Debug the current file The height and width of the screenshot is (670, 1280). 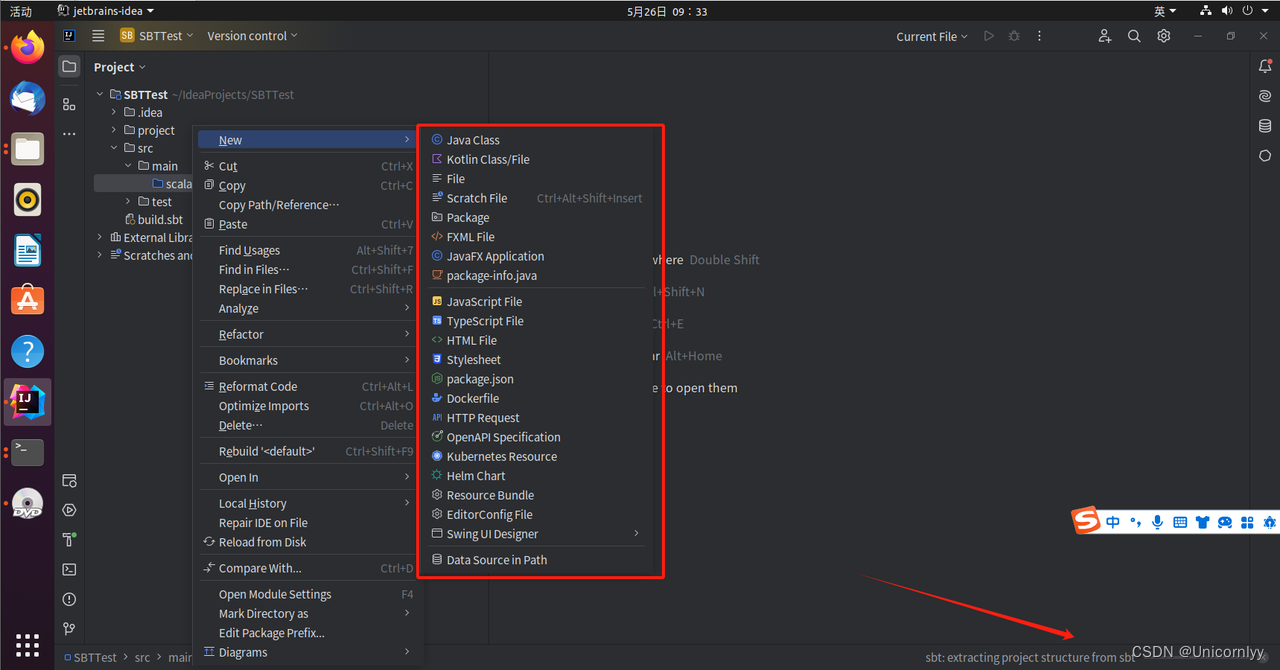pos(1014,36)
